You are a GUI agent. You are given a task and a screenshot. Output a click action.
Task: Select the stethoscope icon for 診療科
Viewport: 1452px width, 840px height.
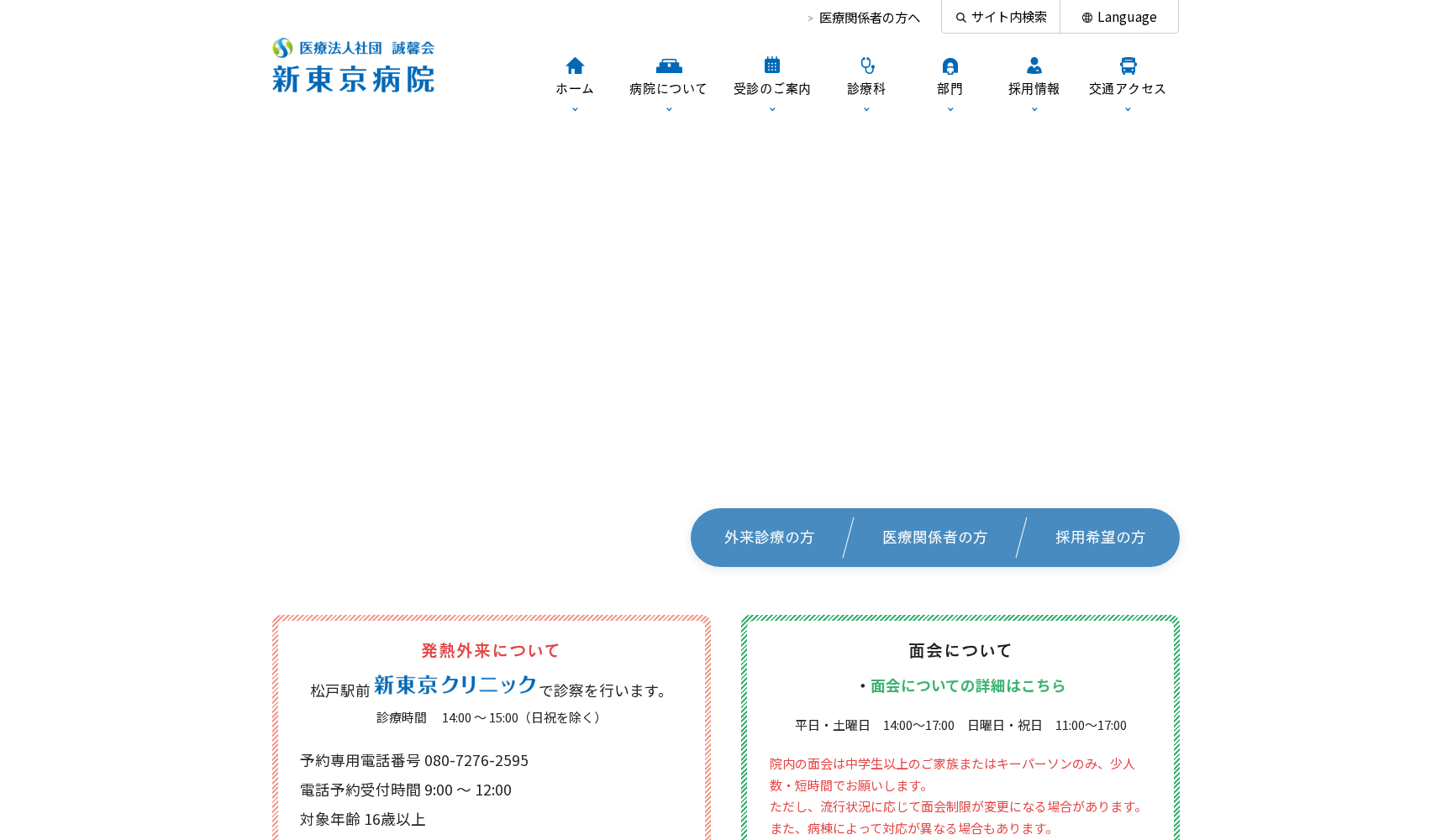point(866,64)
